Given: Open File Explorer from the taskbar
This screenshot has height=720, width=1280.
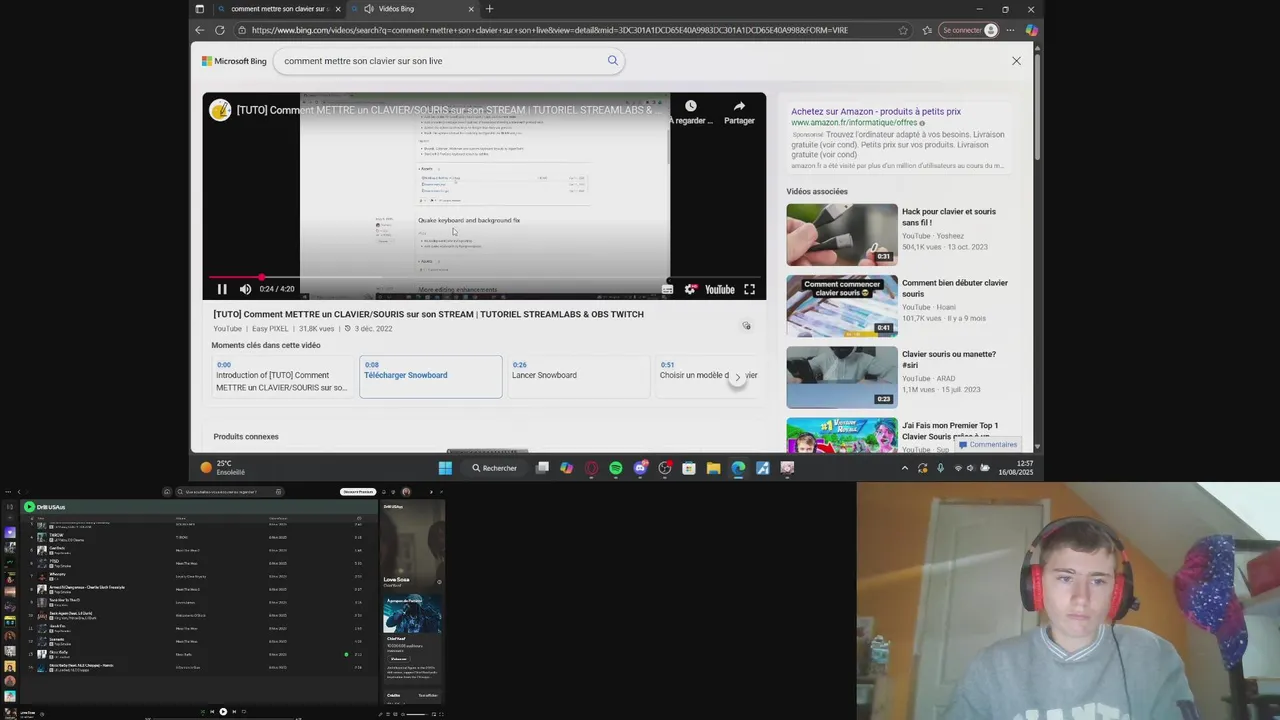Looking at the screenshot, I should (713, 468).
